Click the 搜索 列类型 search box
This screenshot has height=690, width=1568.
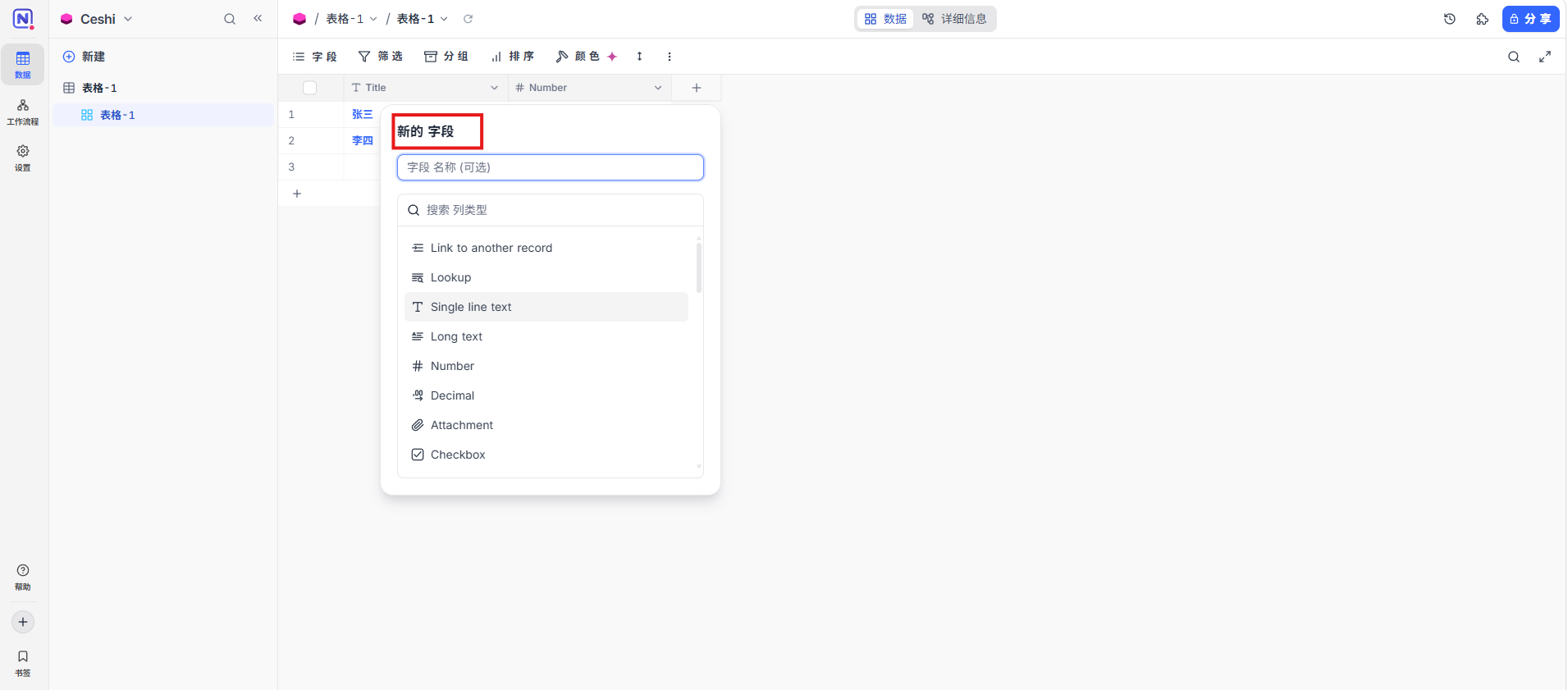[x=551, y=210]
